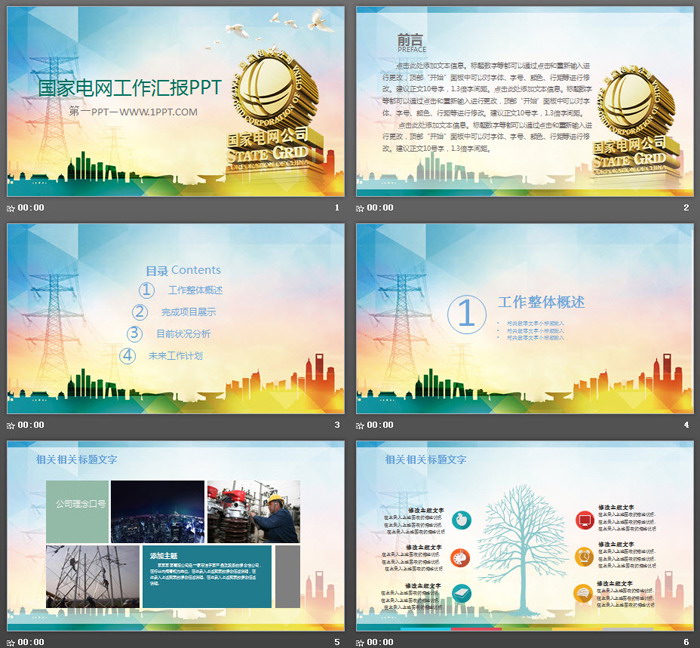Click the red computer monitor icon
Viewport: 700px width, 648px height.
(x=584, y=519)
